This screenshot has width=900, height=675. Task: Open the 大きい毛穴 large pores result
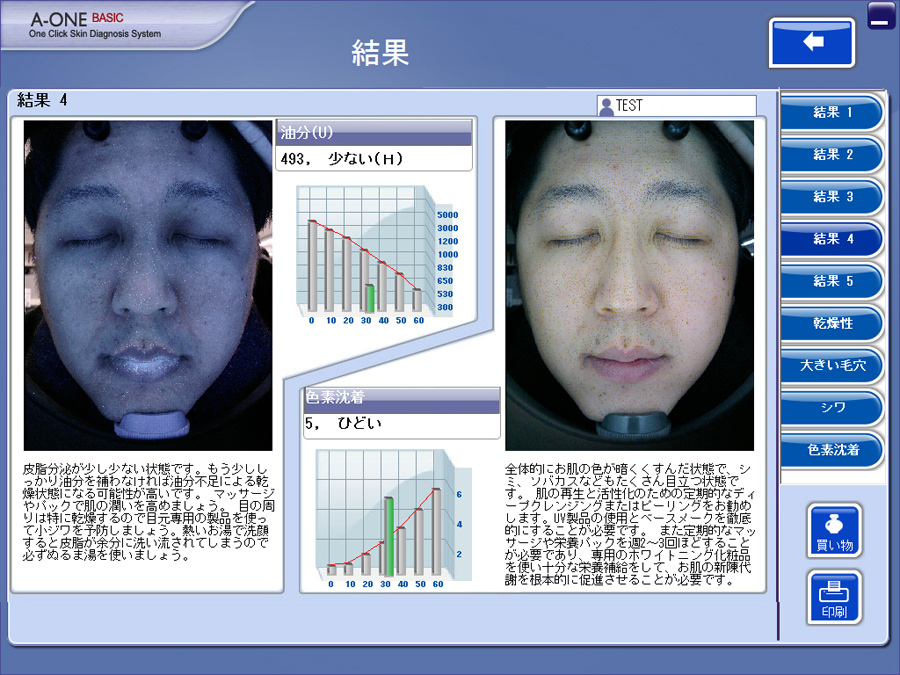(x=832, y=366)
